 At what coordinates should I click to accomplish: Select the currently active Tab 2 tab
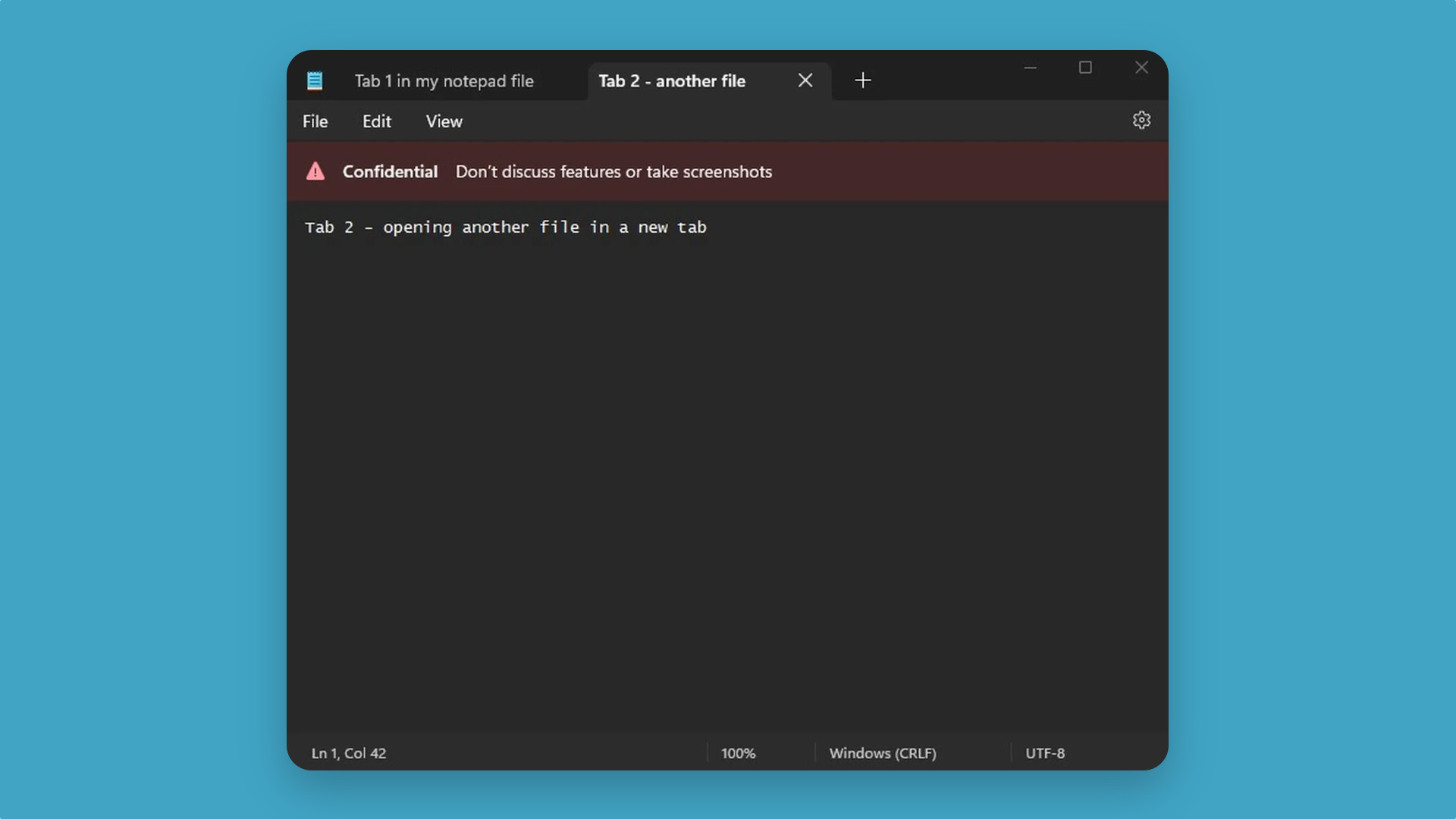(672, 81)
